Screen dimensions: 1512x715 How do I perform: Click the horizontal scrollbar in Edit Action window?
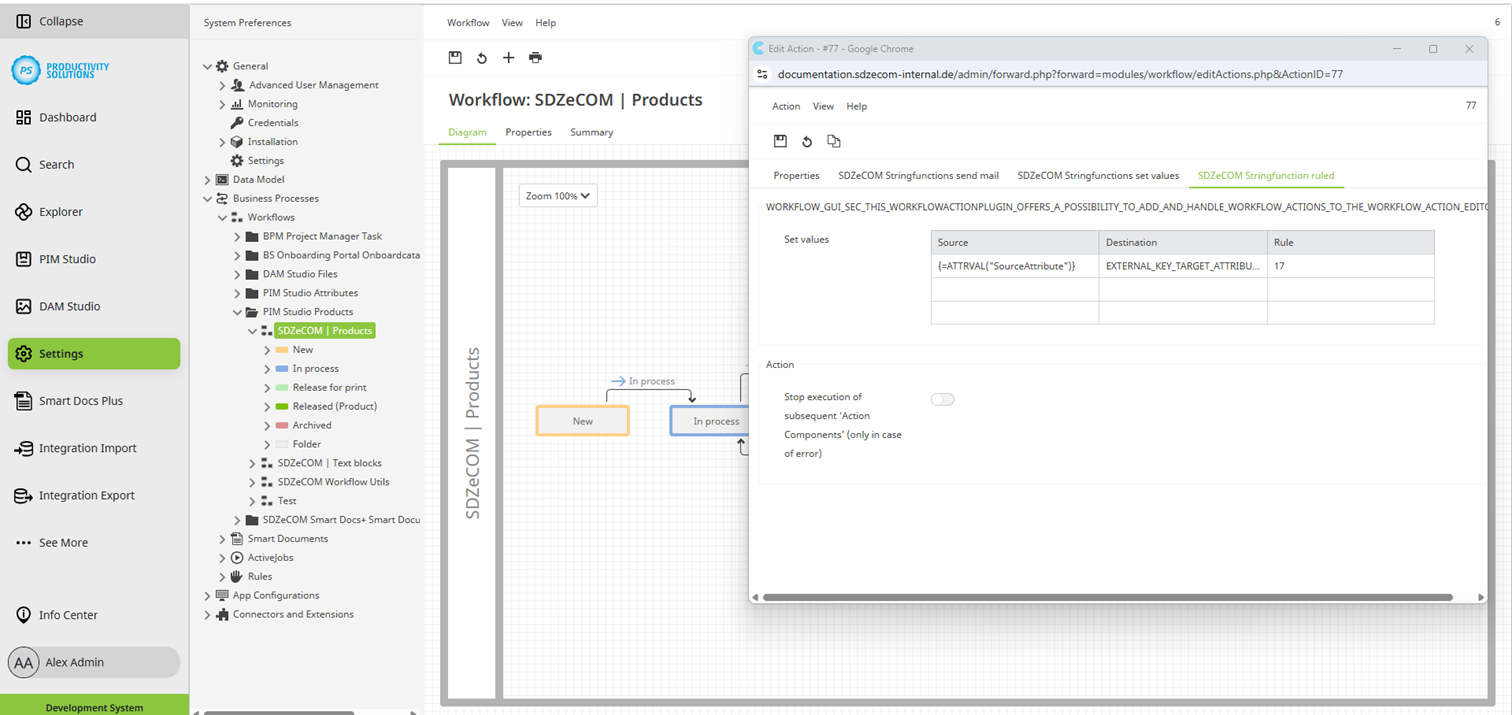point(1107,598)
